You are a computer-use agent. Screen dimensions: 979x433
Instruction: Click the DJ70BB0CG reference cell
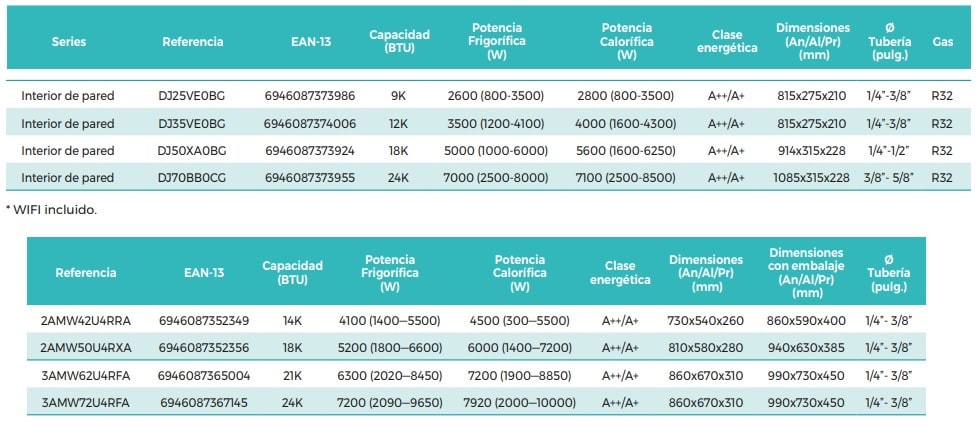click(192, 177)
